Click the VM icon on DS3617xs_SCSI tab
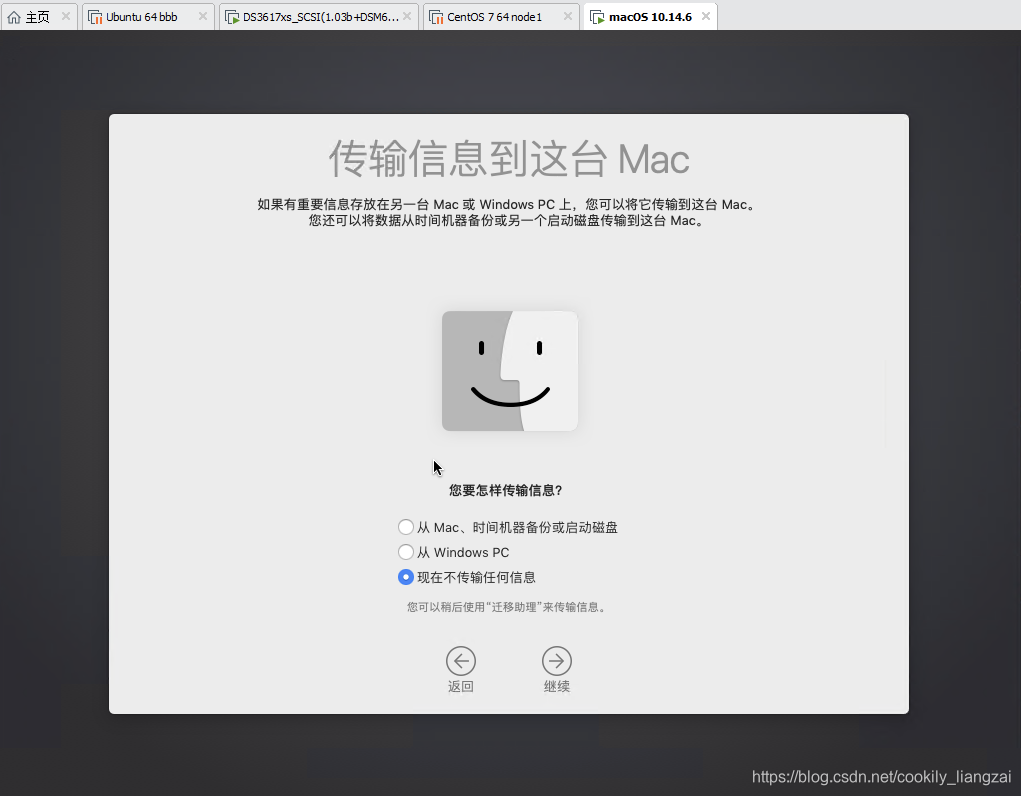The width and height of the screenshot is (1021, 796). point(232,17)
